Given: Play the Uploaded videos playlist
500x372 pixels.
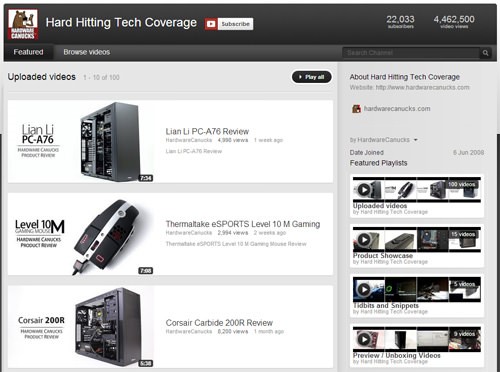Looking at the screenshot, I should pyautogui.click(x=364, y=190).
